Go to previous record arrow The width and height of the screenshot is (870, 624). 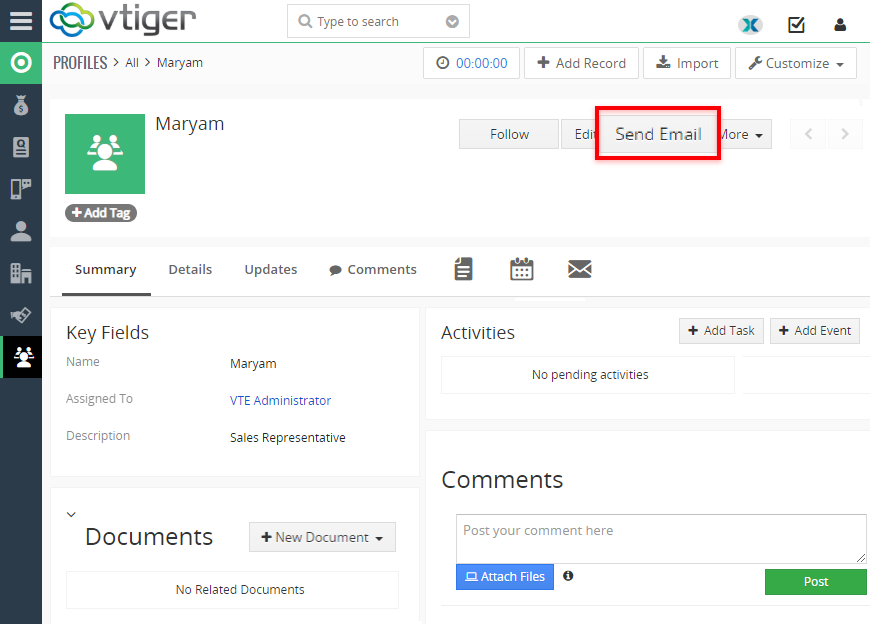click(808, 134)
